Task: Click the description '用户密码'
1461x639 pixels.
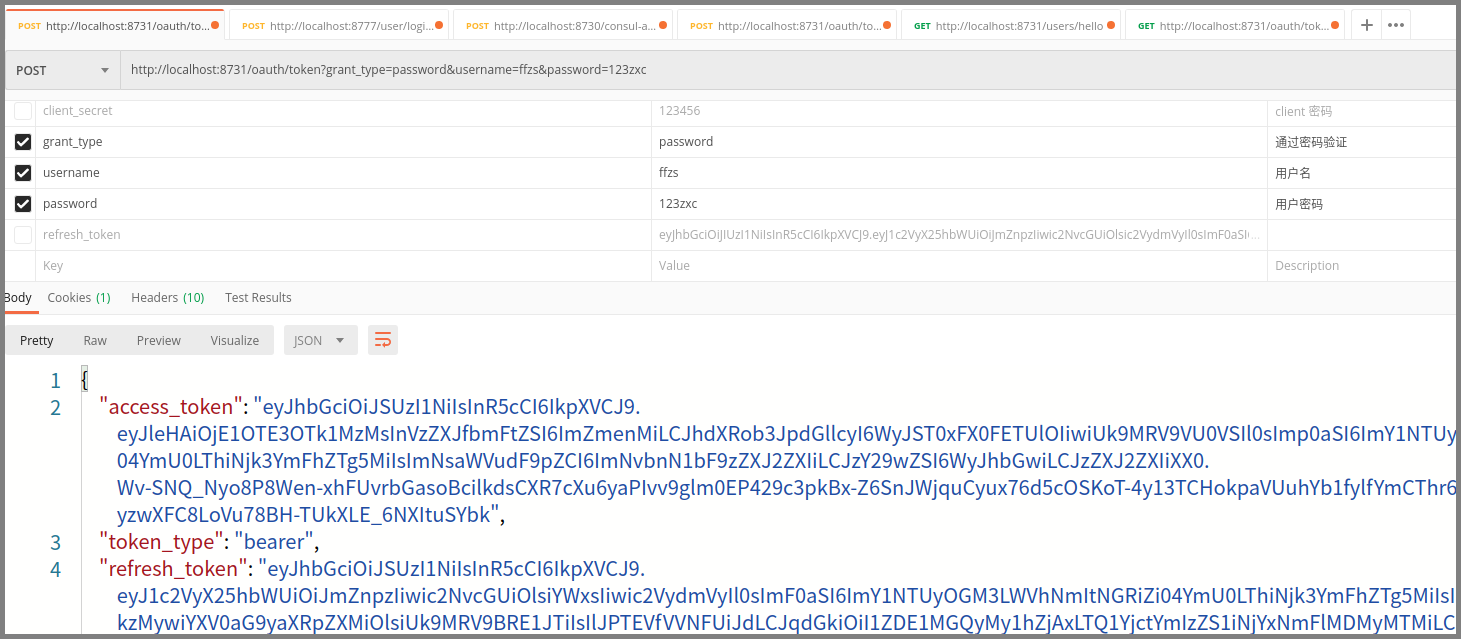Action: coord(1299,204)
